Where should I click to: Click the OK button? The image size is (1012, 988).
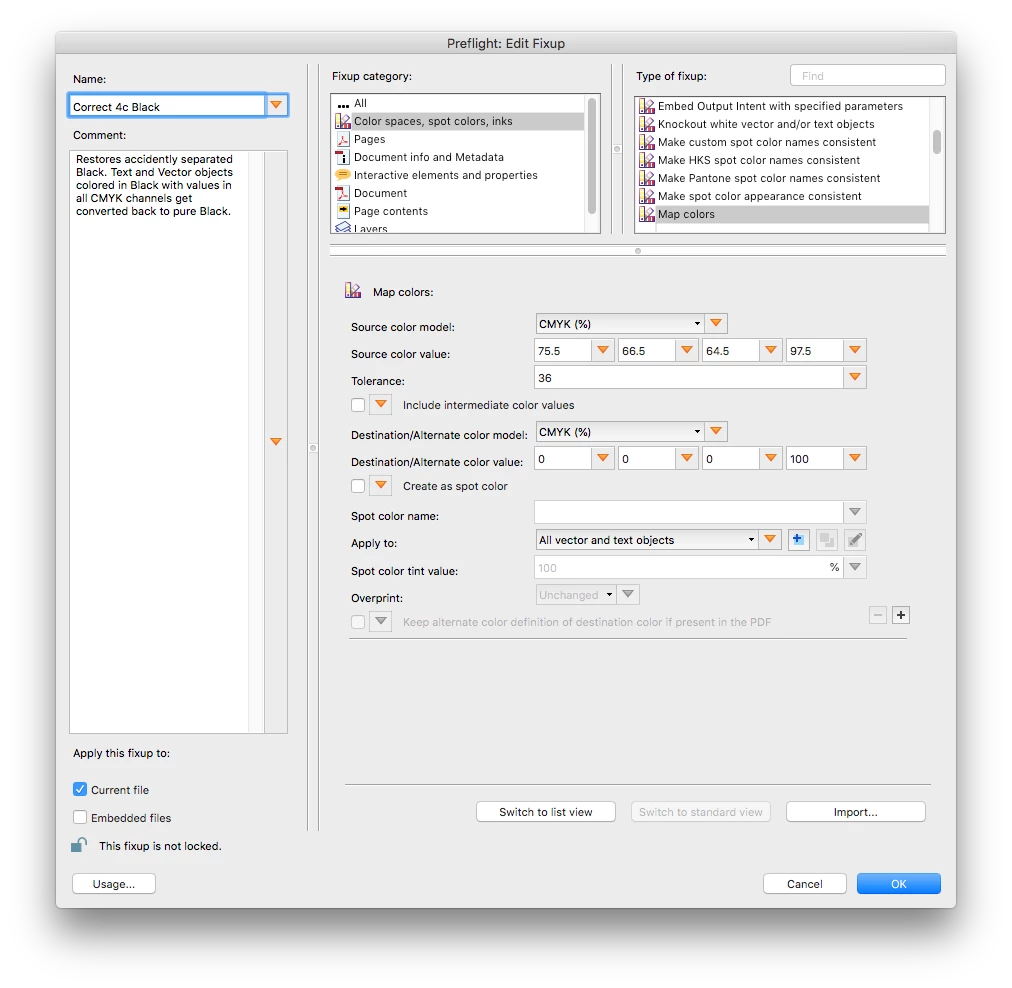[x=898, y=883]
